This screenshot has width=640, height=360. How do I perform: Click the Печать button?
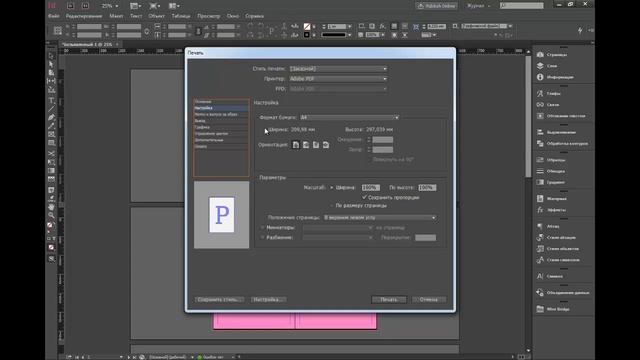click(x=389, y=300)
